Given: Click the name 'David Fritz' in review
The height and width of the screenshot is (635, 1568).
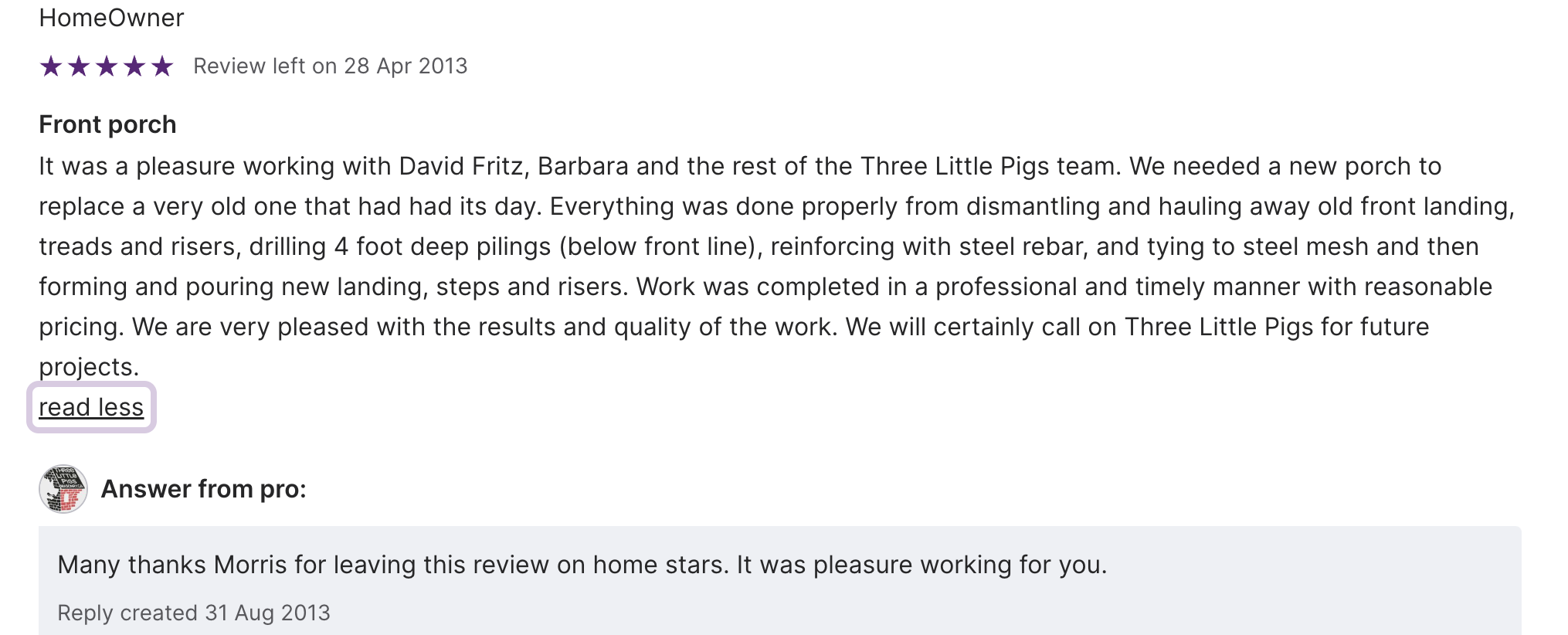Looking at the screenshot, I should 463,166.
